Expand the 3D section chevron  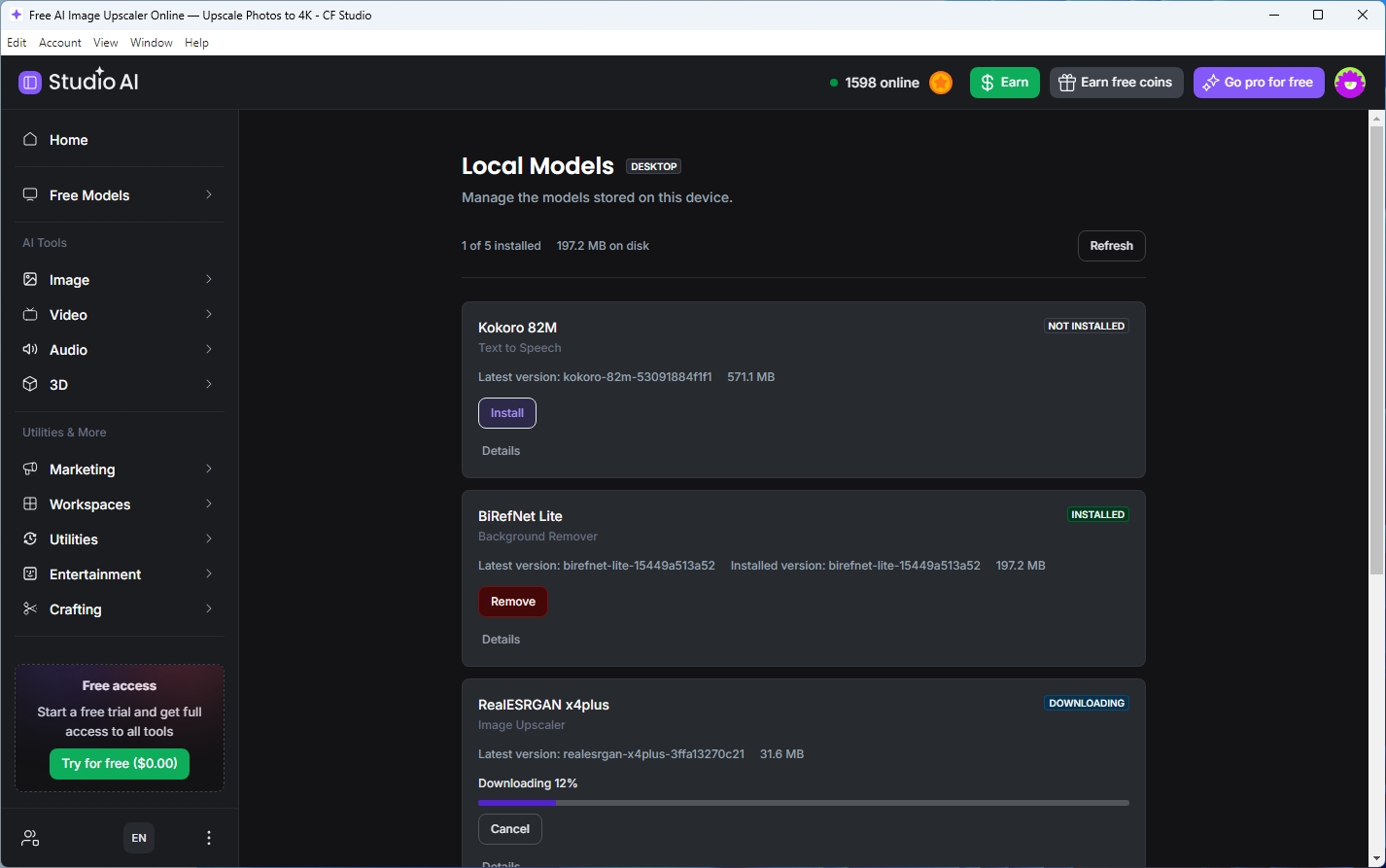click(209, 385)
